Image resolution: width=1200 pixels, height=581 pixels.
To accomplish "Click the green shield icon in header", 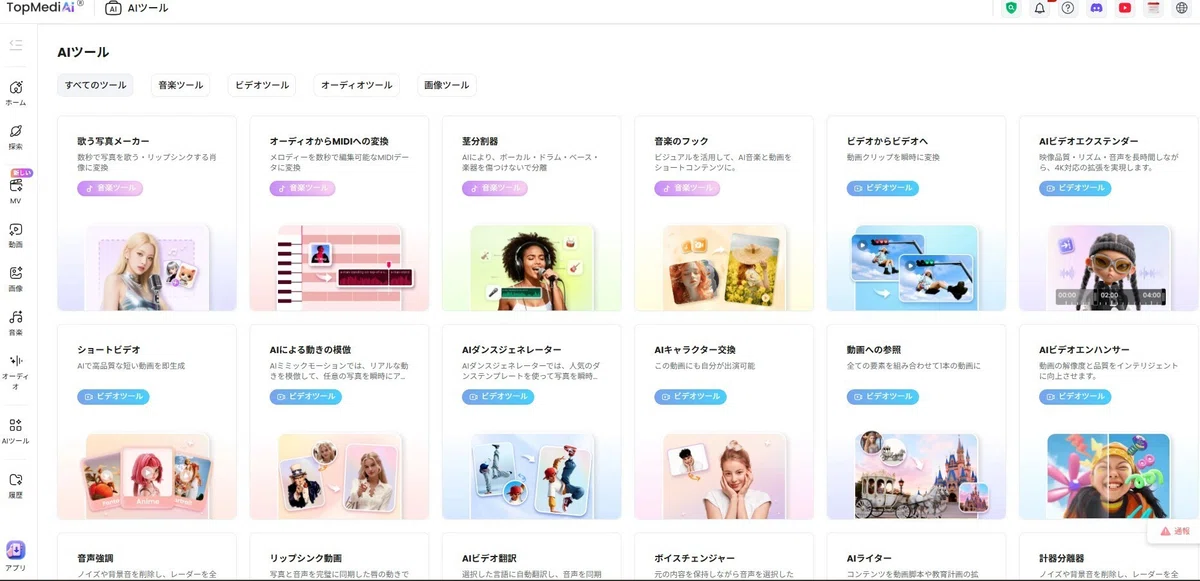I will pyautogui.click(x=1011, y=8).
